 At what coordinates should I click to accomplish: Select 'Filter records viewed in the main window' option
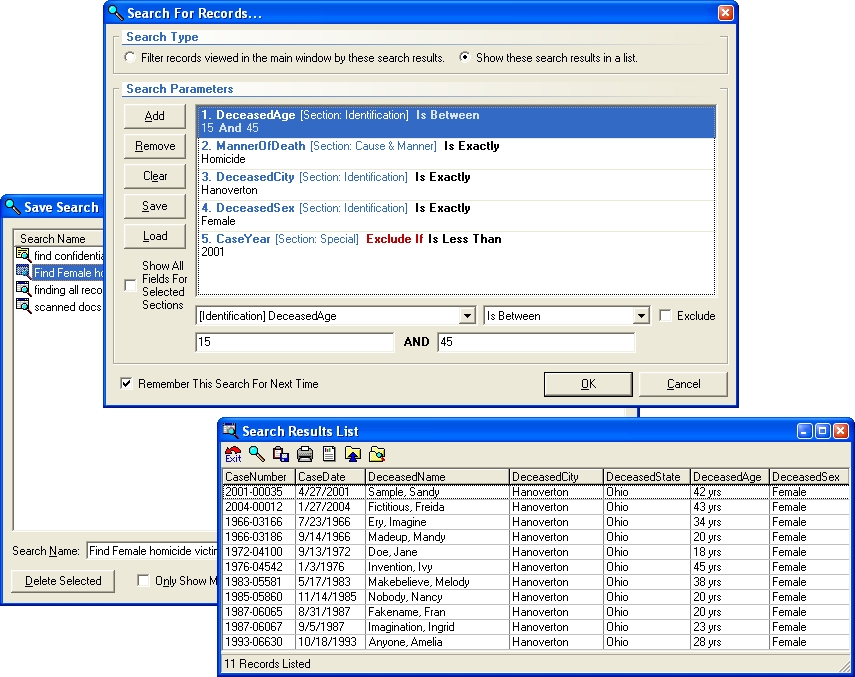(x=130, y=57)
